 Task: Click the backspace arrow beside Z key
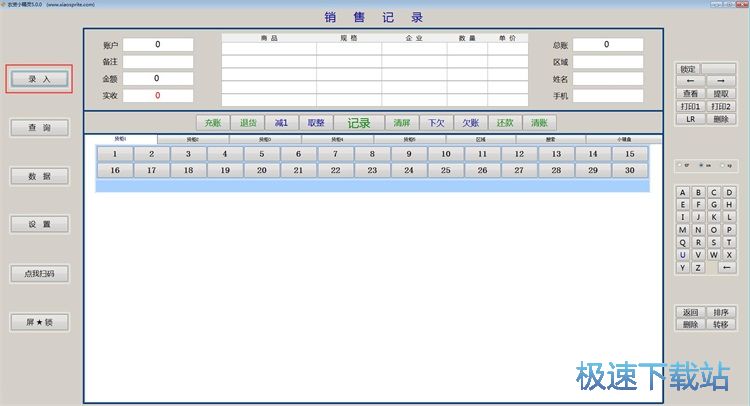click(727, 268)
